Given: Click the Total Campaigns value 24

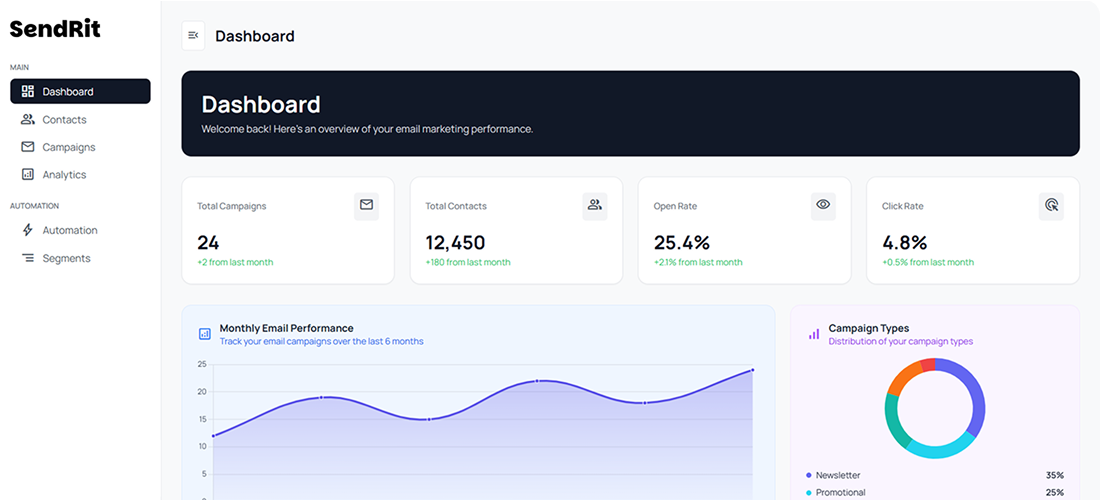Looking at the screenshot, I should point(208,243).
